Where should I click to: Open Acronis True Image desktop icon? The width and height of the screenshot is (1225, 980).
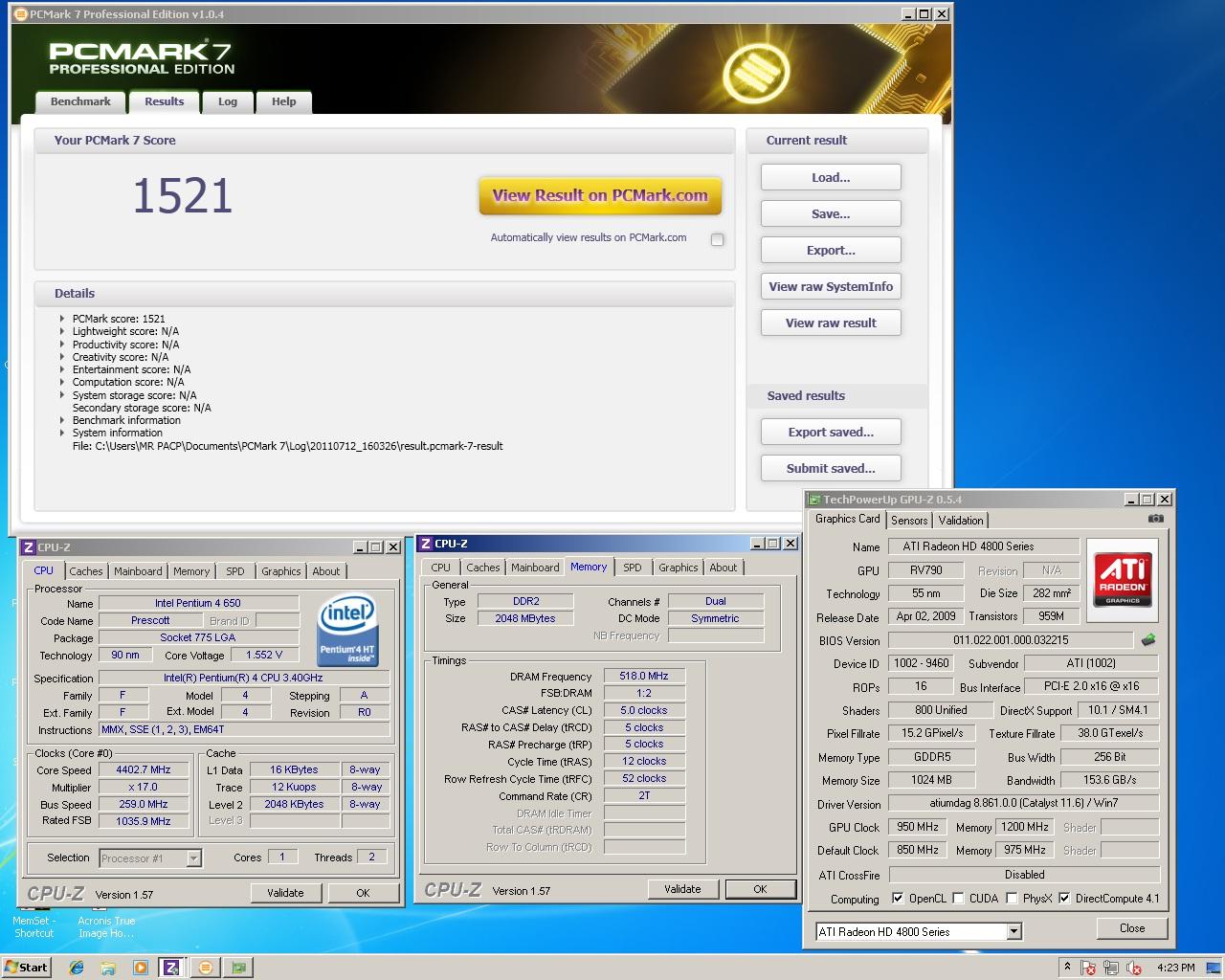point(106,921)
